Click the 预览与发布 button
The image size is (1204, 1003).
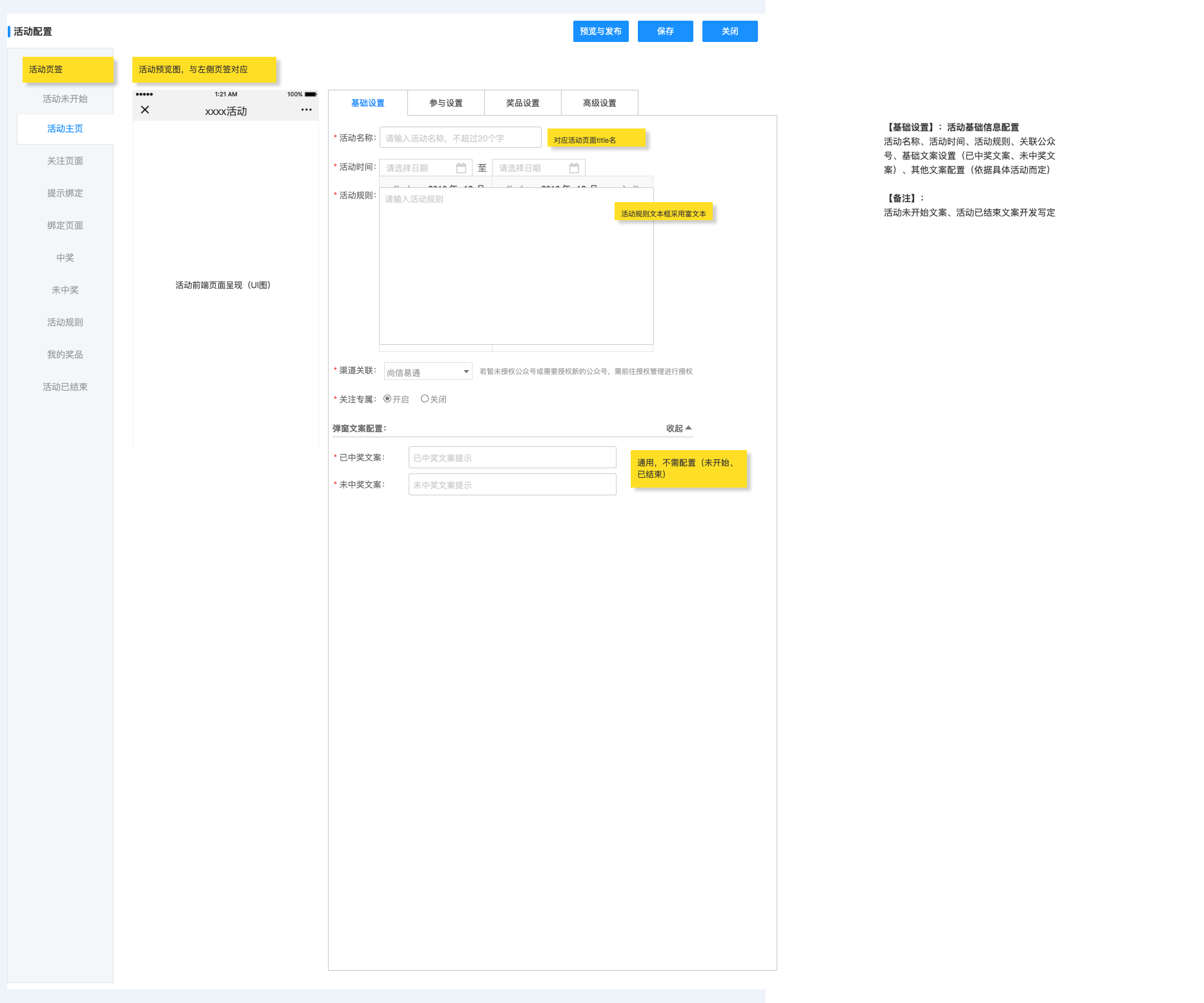(601, 31)
